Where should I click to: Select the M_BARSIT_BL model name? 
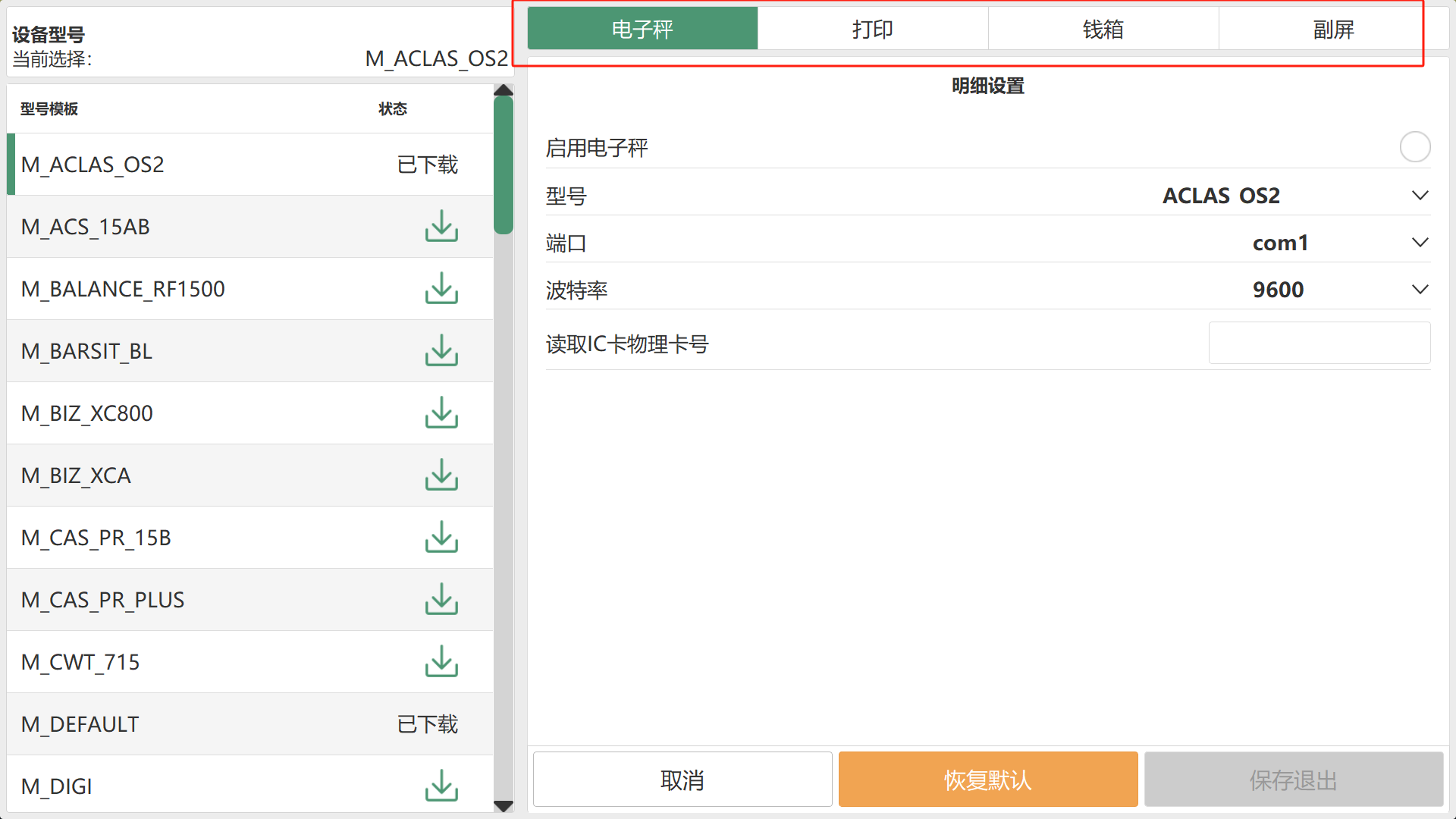pos(86,351)
